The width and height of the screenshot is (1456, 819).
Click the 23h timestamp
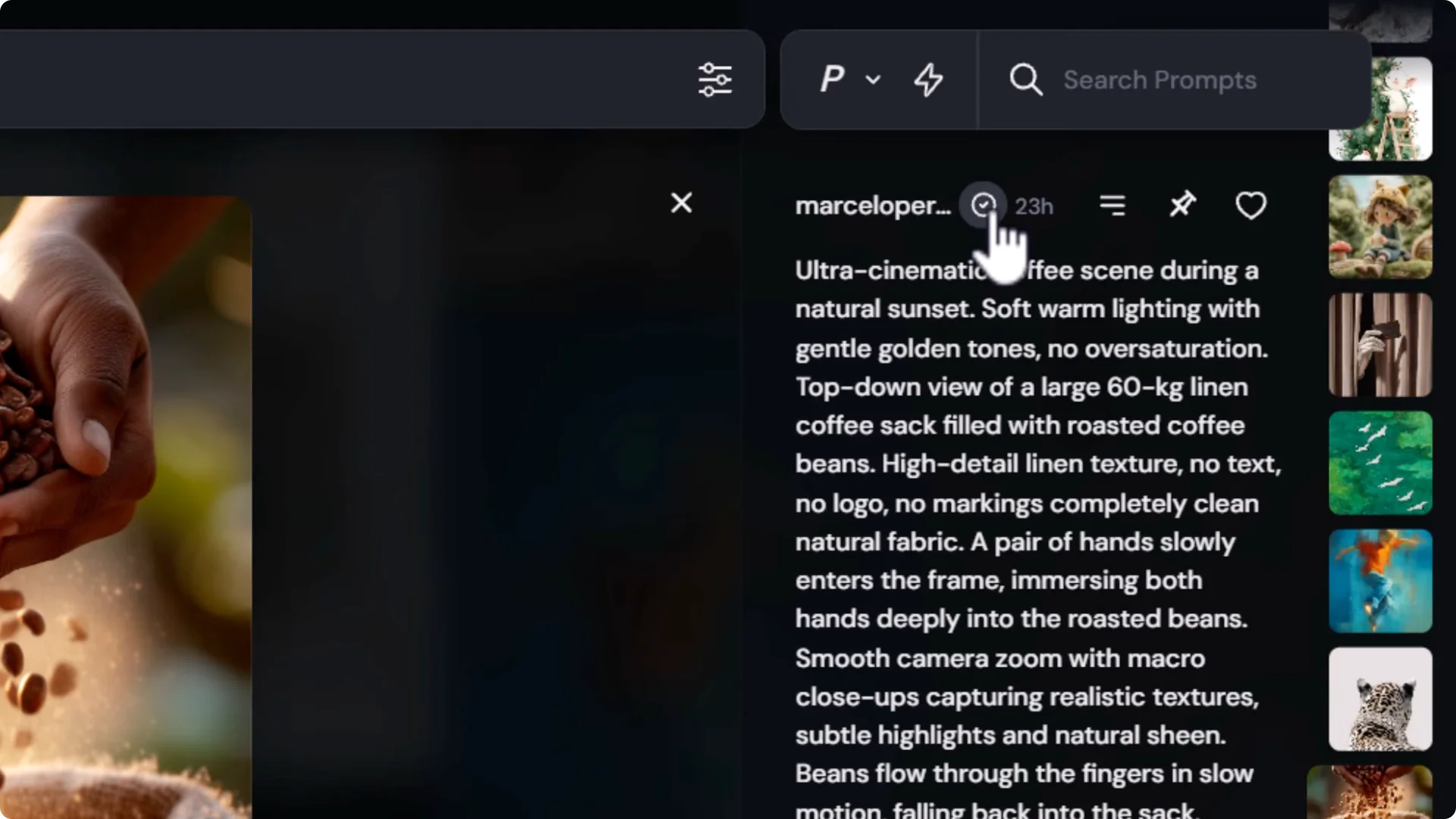pyautogui.click(x=1034, y=206)
